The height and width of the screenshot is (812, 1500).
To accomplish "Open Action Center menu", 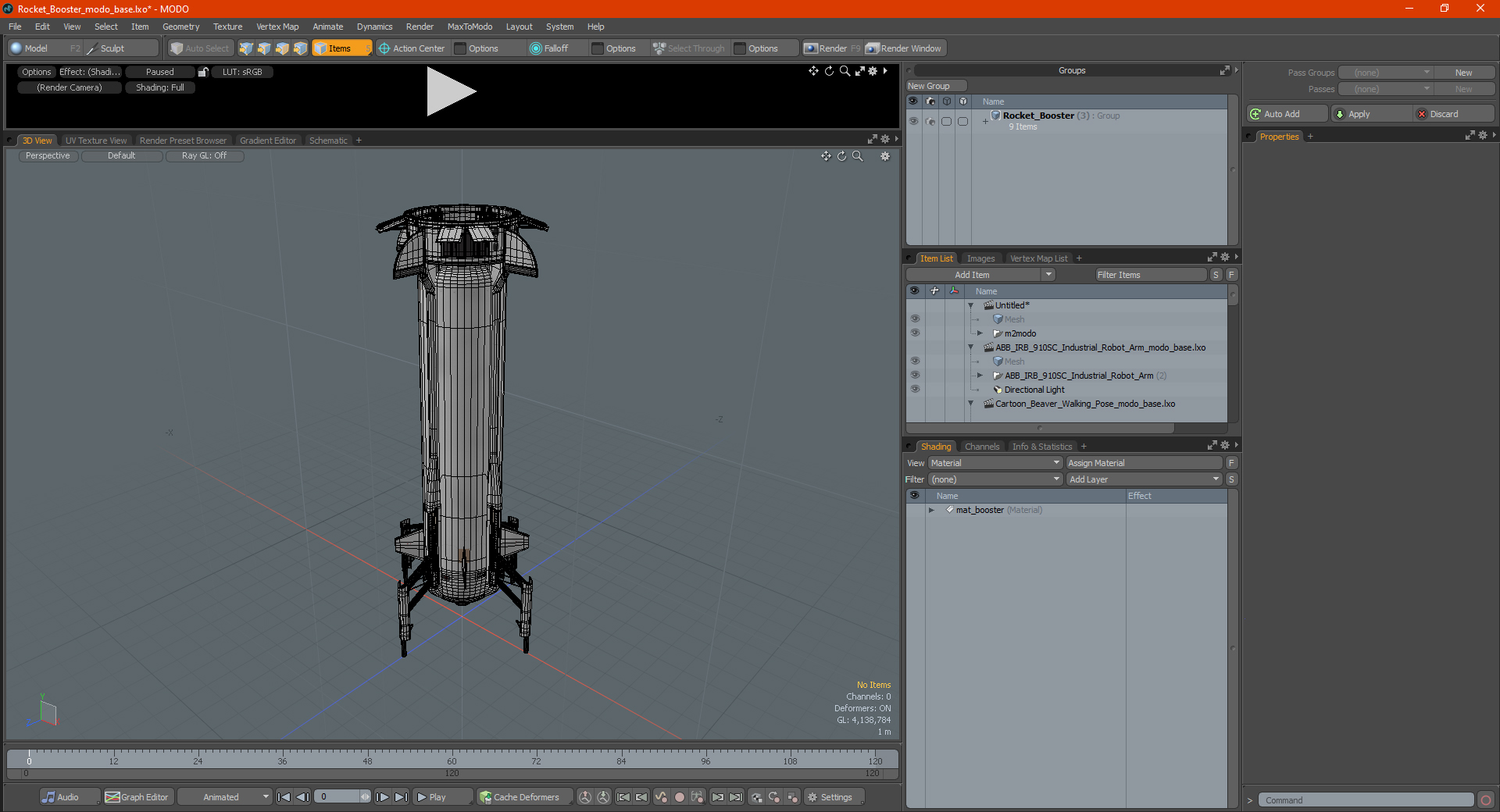I will pyautogui.click(x=412, y=48).
